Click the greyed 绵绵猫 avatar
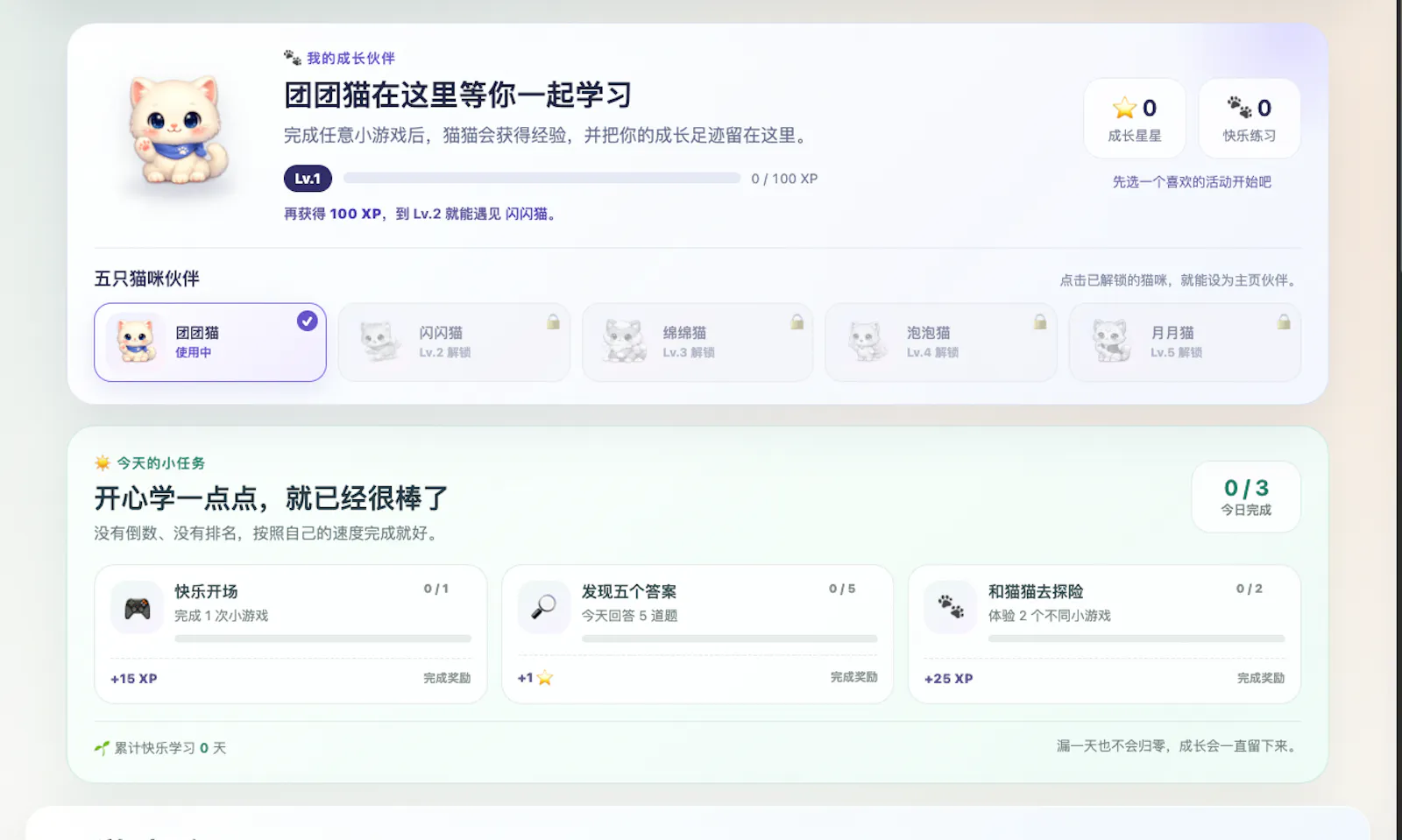1402x840 pixels. (623, 342)
